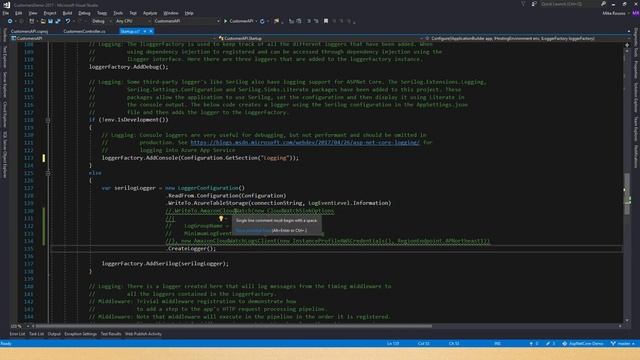Open the File menu
Image resolution: width=640 pixels, height=360 pixels.
click(x=6, y=13)
